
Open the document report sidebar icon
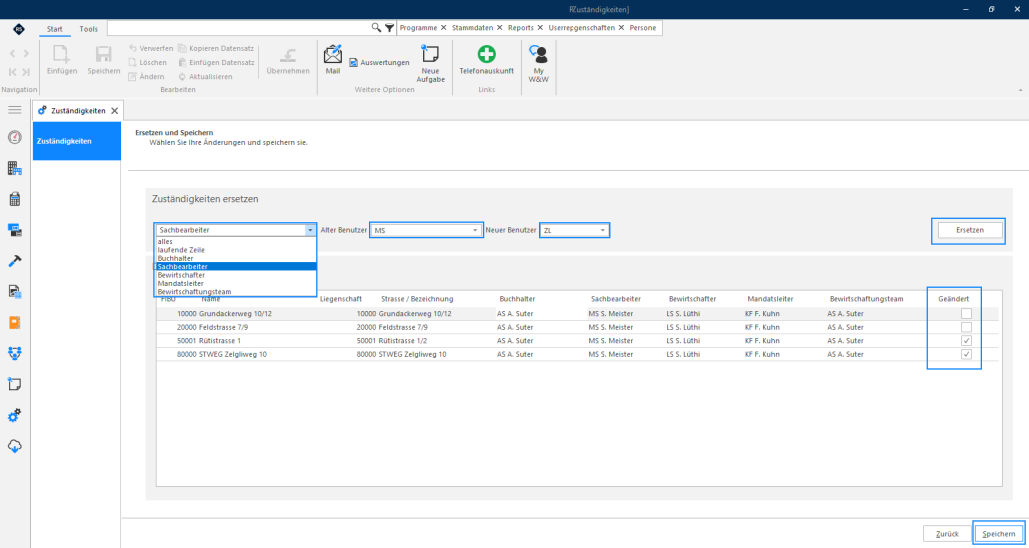point(14,291)
